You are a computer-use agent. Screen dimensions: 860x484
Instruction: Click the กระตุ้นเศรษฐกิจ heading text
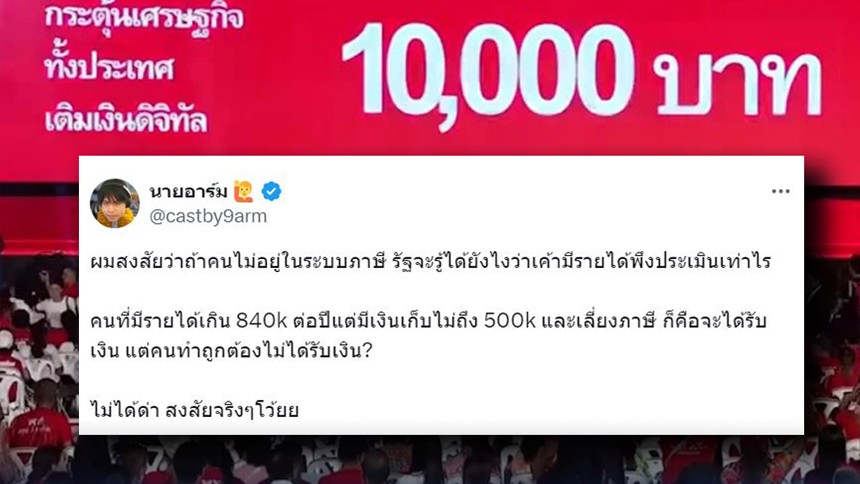[144, 18]
